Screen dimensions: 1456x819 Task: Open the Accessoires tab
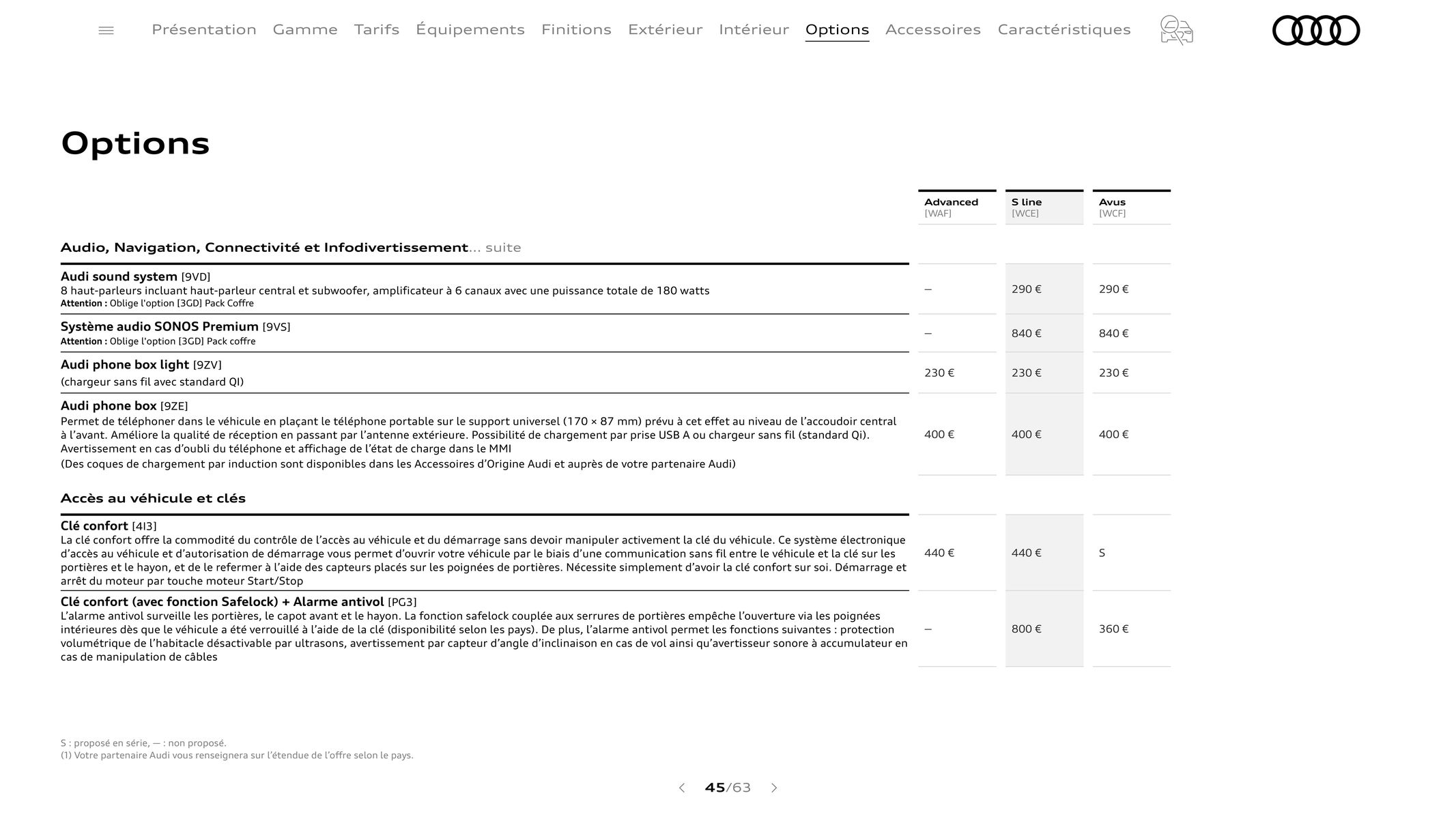click(x=933, y=29)
